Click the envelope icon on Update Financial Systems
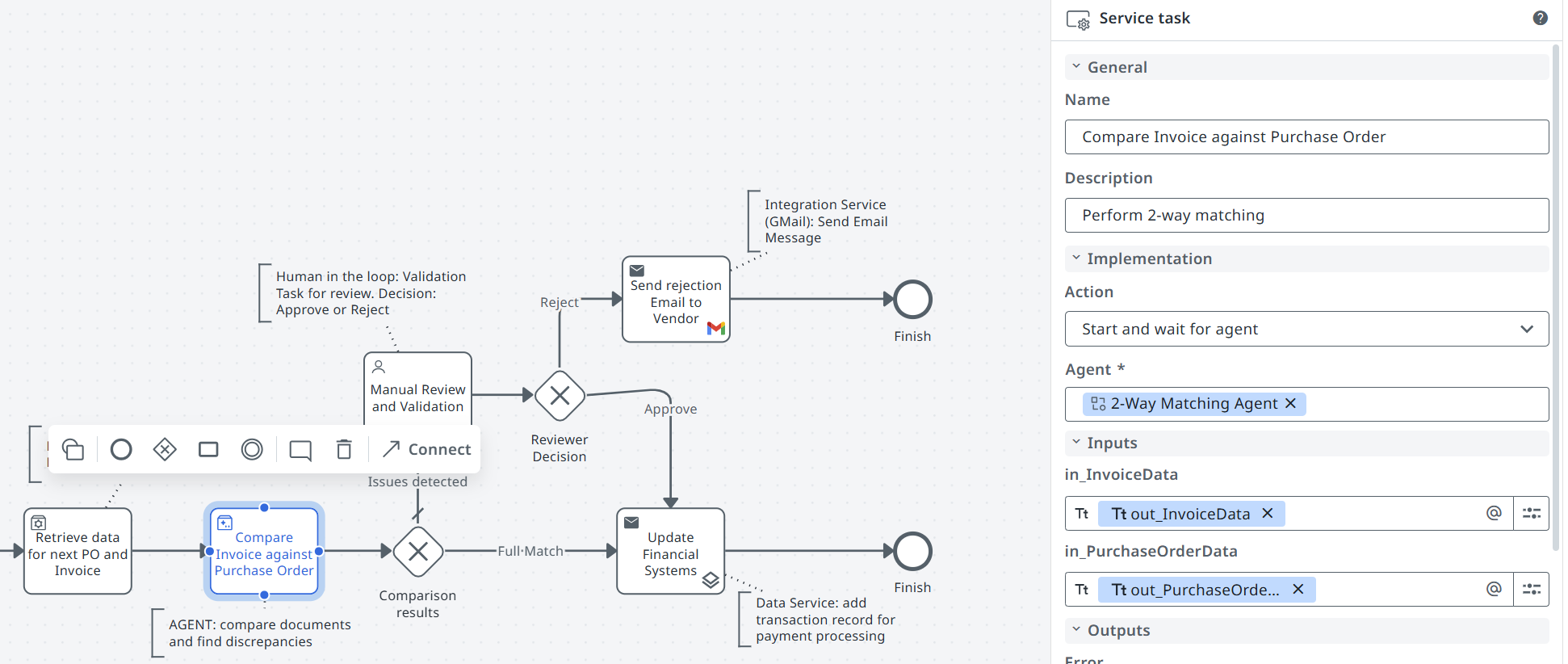 pyautogui.click(x=631, y=523)
